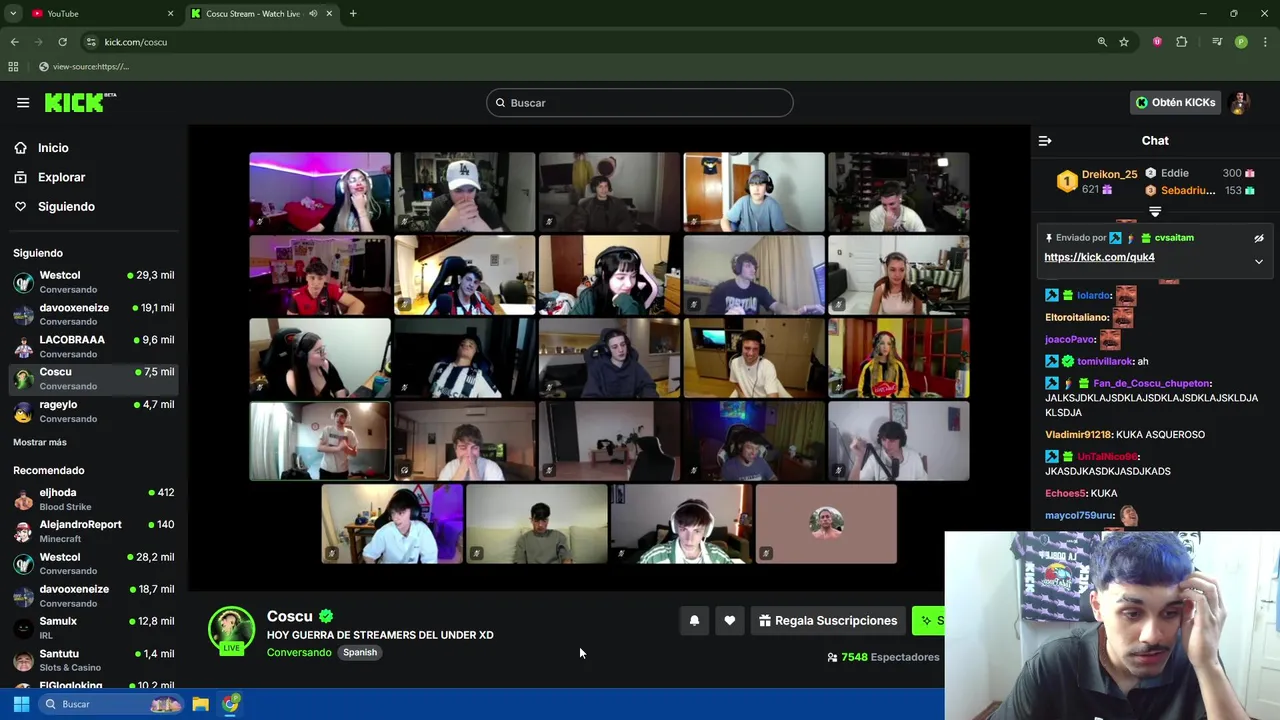Screen dimensions: 1280x720
Task: Open the view-source bookmark
Action: (x=84, y=67)
